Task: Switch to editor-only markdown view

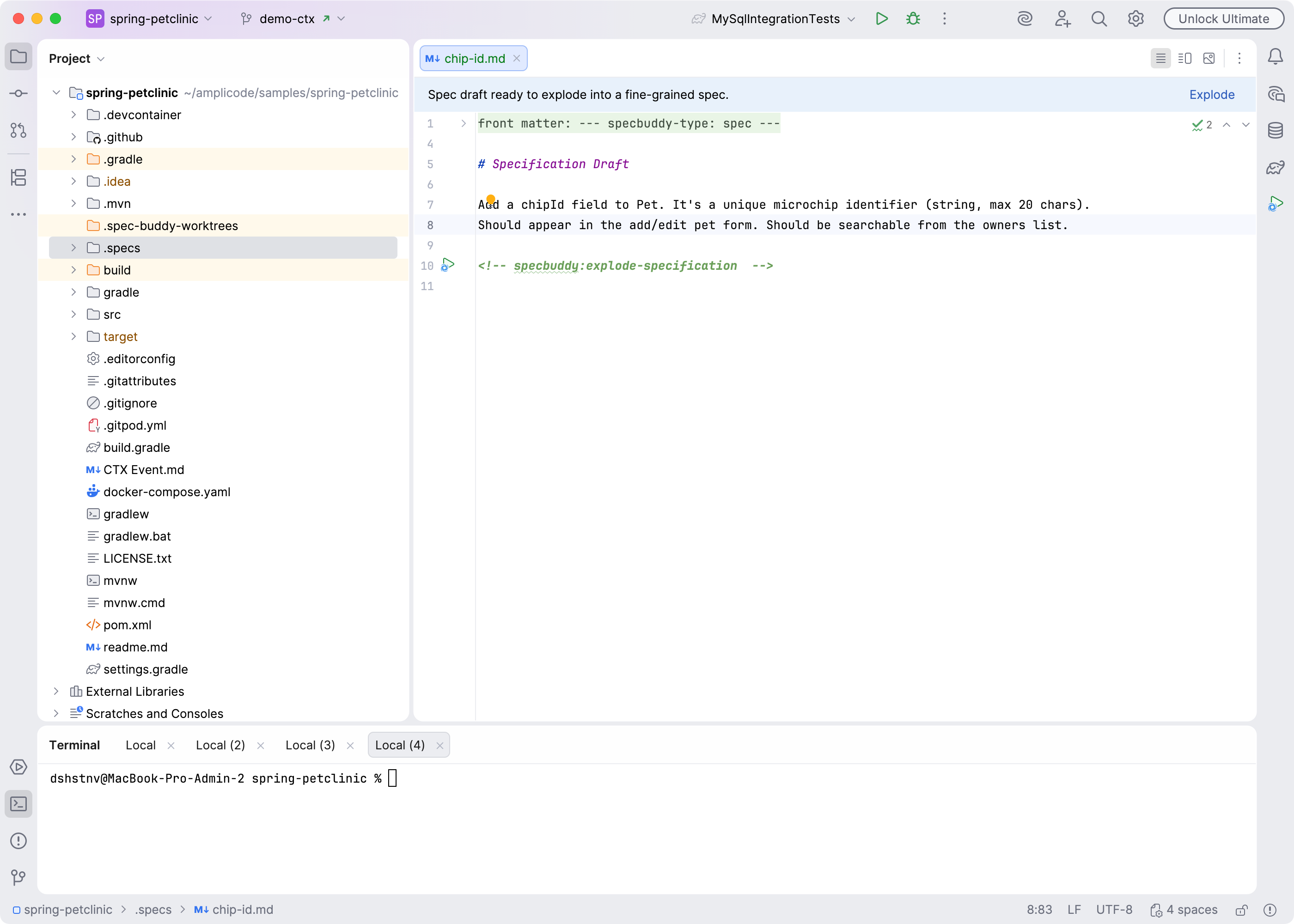Action: pyautogui.click(x=1160, y=58)
